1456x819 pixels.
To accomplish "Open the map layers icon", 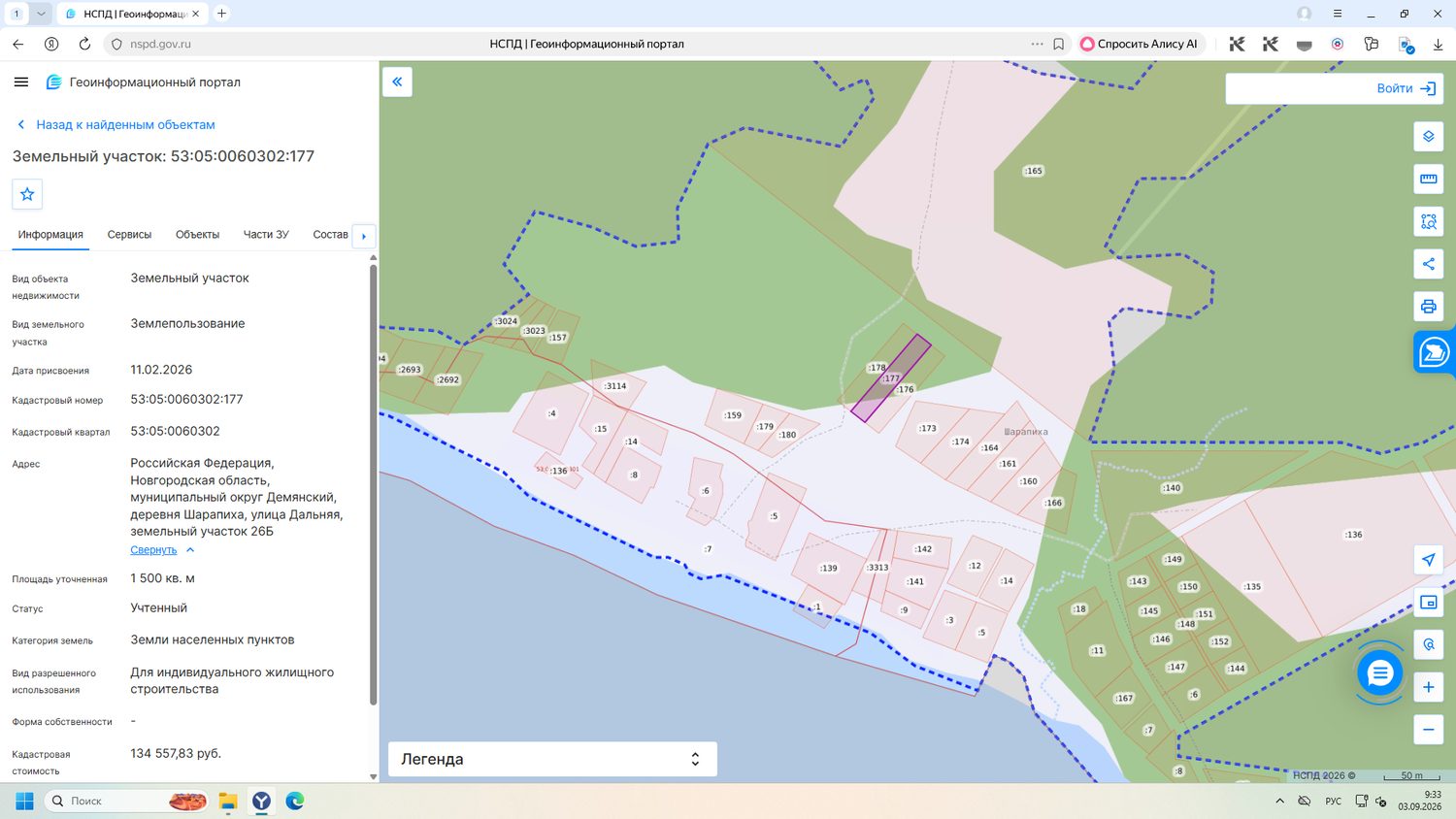I will point(1428,137).
